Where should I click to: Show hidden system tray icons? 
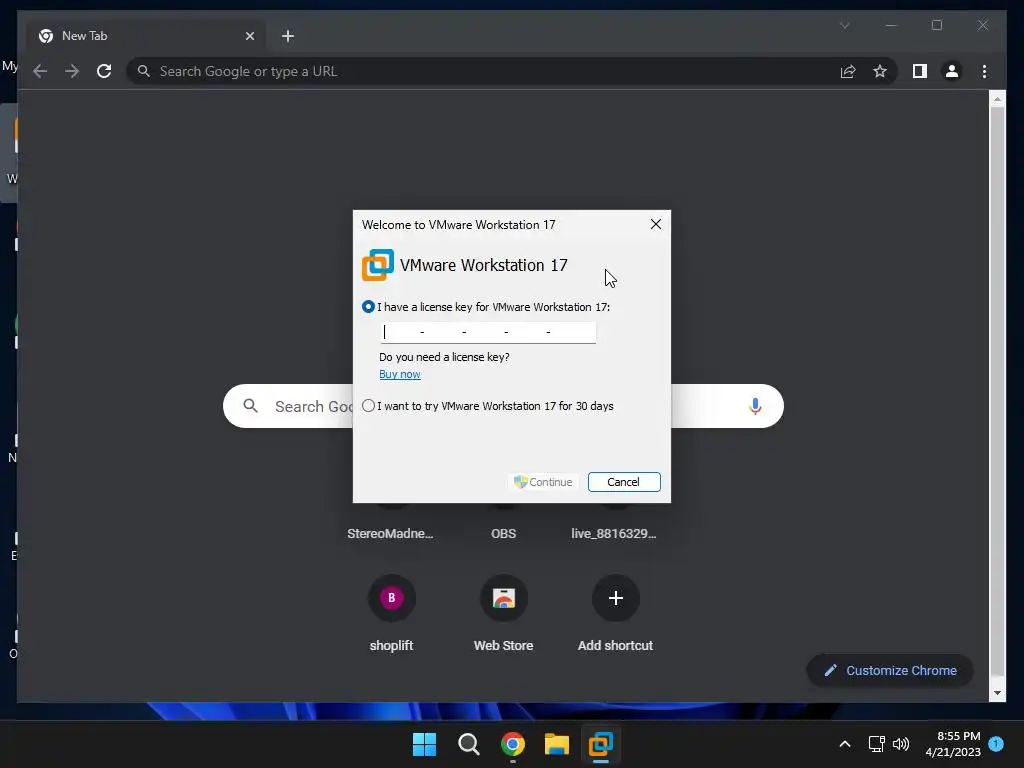844,744
